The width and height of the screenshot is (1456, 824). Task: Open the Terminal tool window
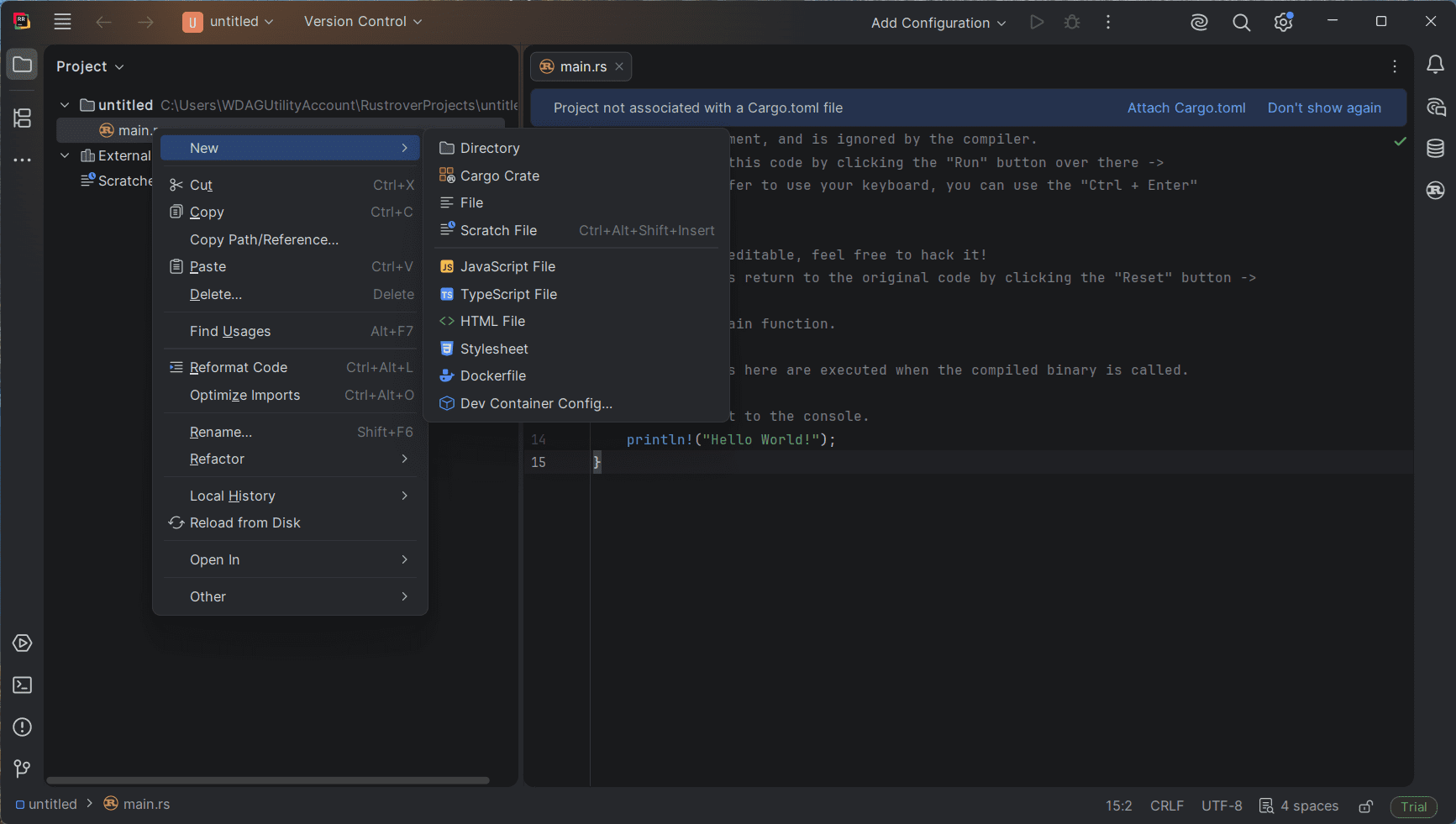pyautogui.click(x=23, y=685)
